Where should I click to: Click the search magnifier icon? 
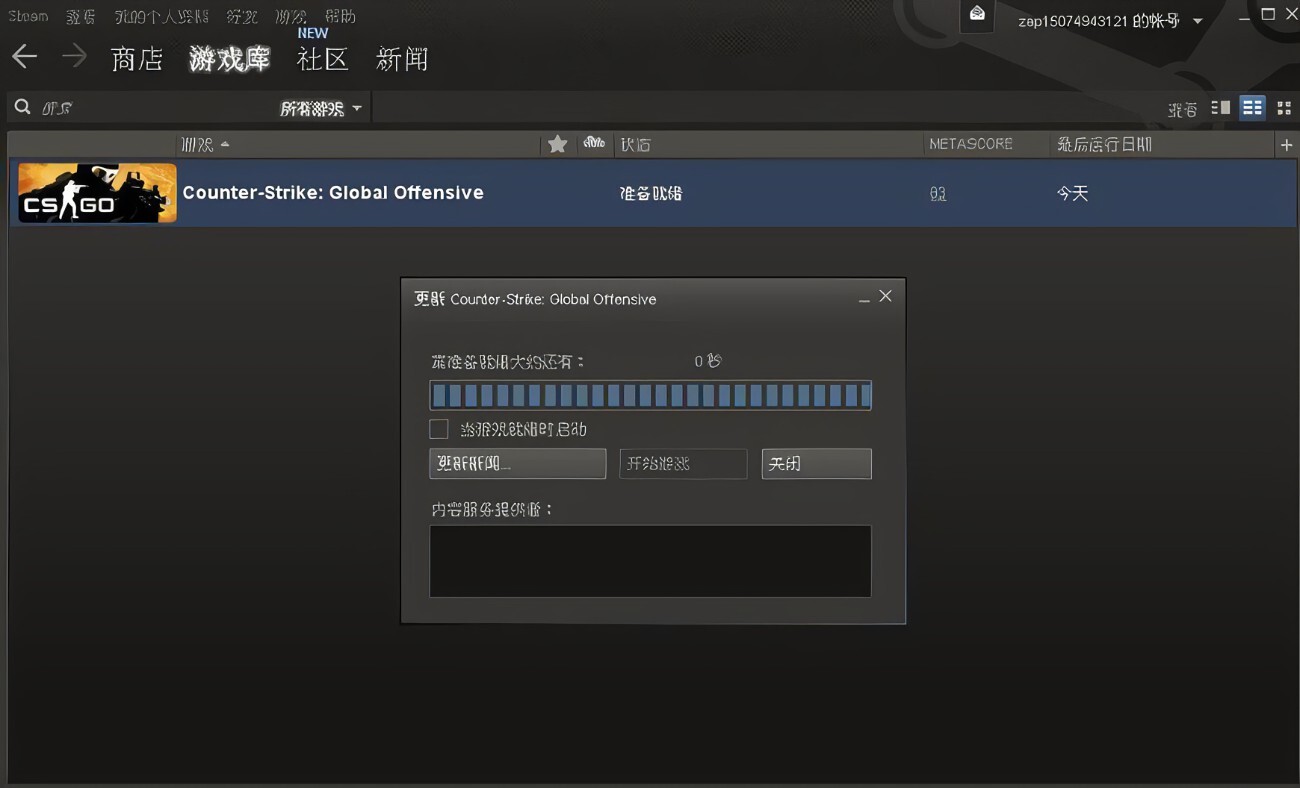click(x=23, y=107)
